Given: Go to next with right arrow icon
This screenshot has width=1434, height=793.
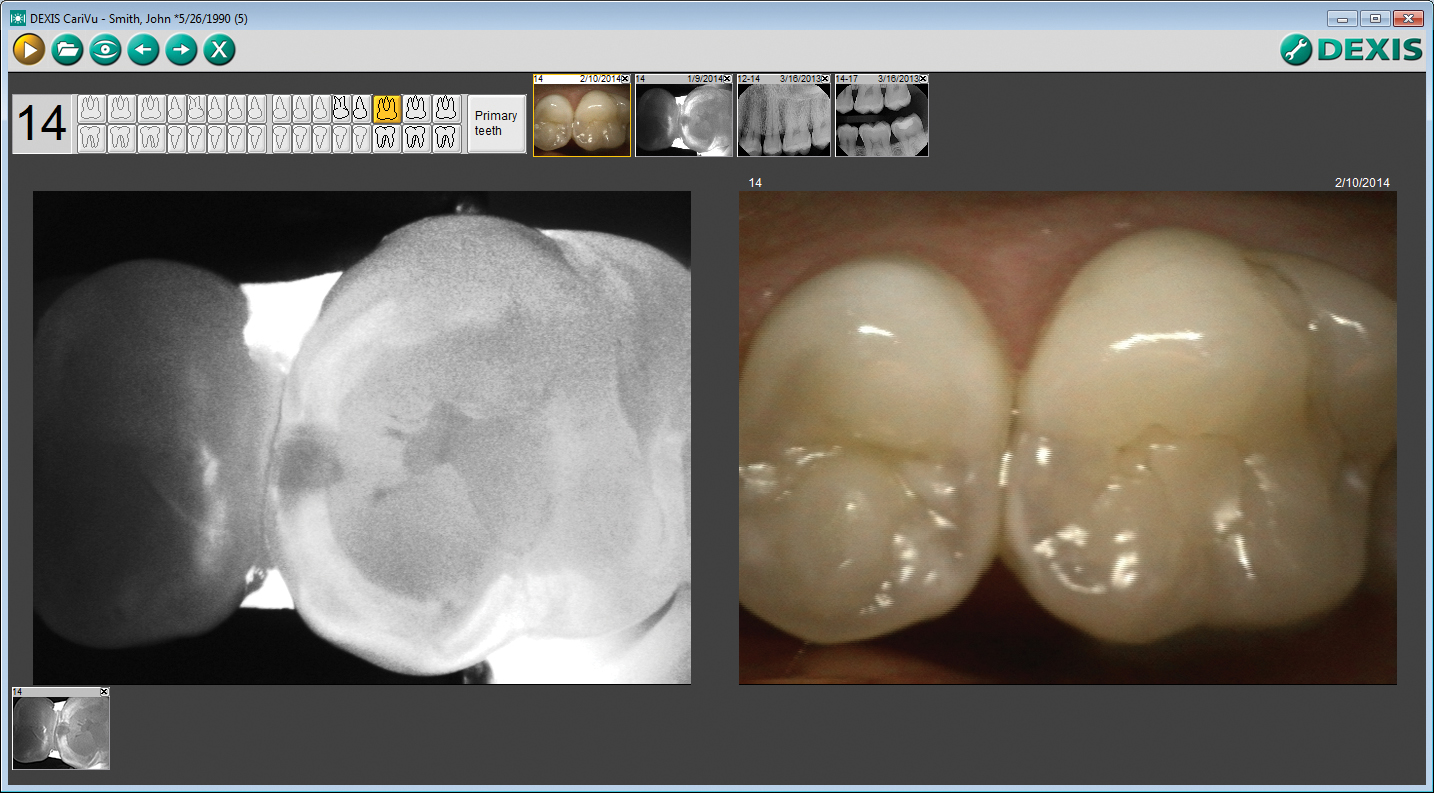Looking at the screenshot, I should pos(181,49).
